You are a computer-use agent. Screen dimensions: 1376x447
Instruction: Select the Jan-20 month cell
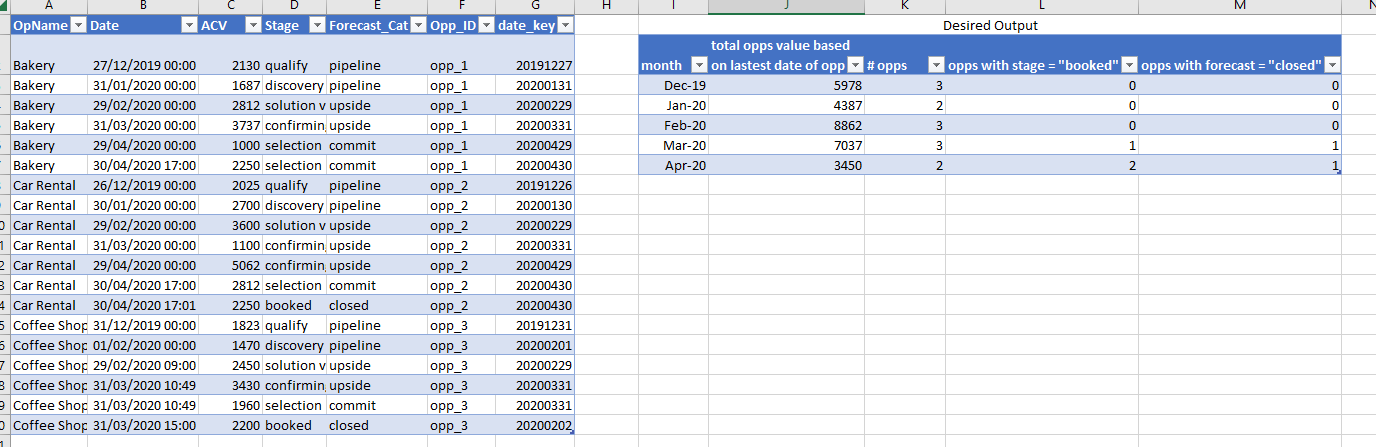click(x=674, y=105)
